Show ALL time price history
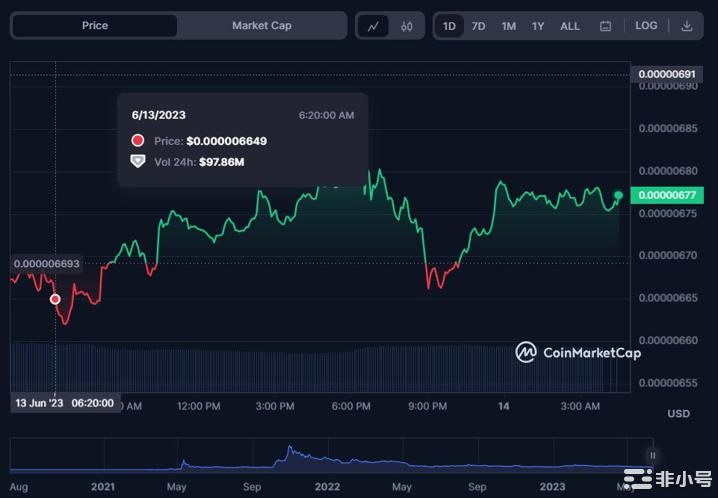This screenshot has width=718, height=498. (x=570, y=26)
